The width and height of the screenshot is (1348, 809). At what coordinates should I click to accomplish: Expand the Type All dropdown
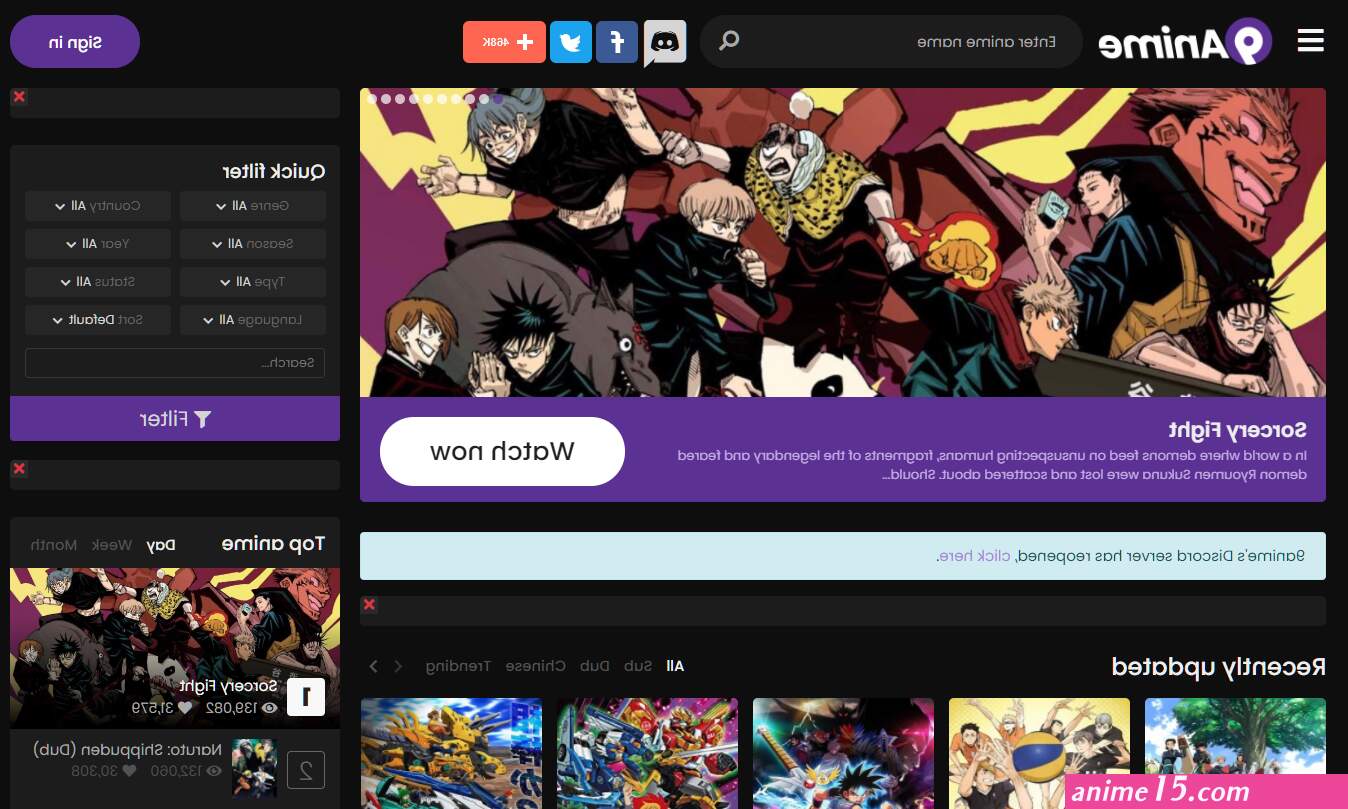click(x=253, y=282)
